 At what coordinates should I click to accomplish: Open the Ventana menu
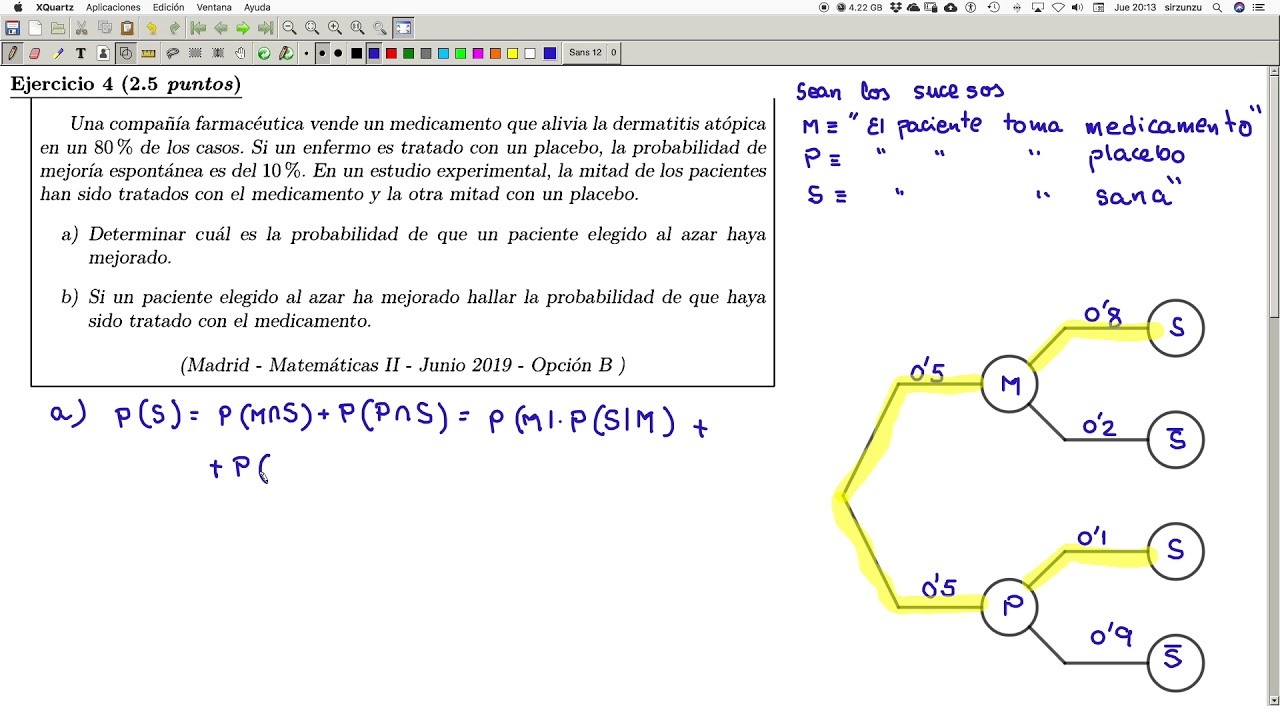(214, 7)
